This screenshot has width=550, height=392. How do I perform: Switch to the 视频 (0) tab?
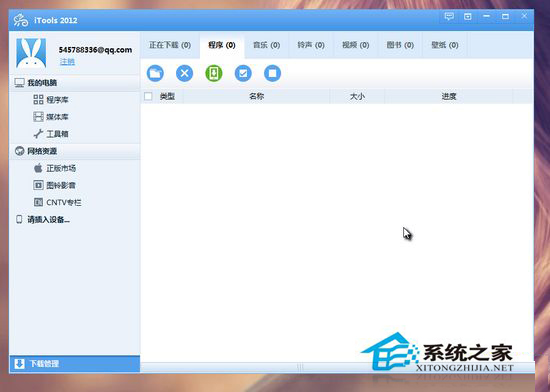pyautogui.click(x=356, y=45)
